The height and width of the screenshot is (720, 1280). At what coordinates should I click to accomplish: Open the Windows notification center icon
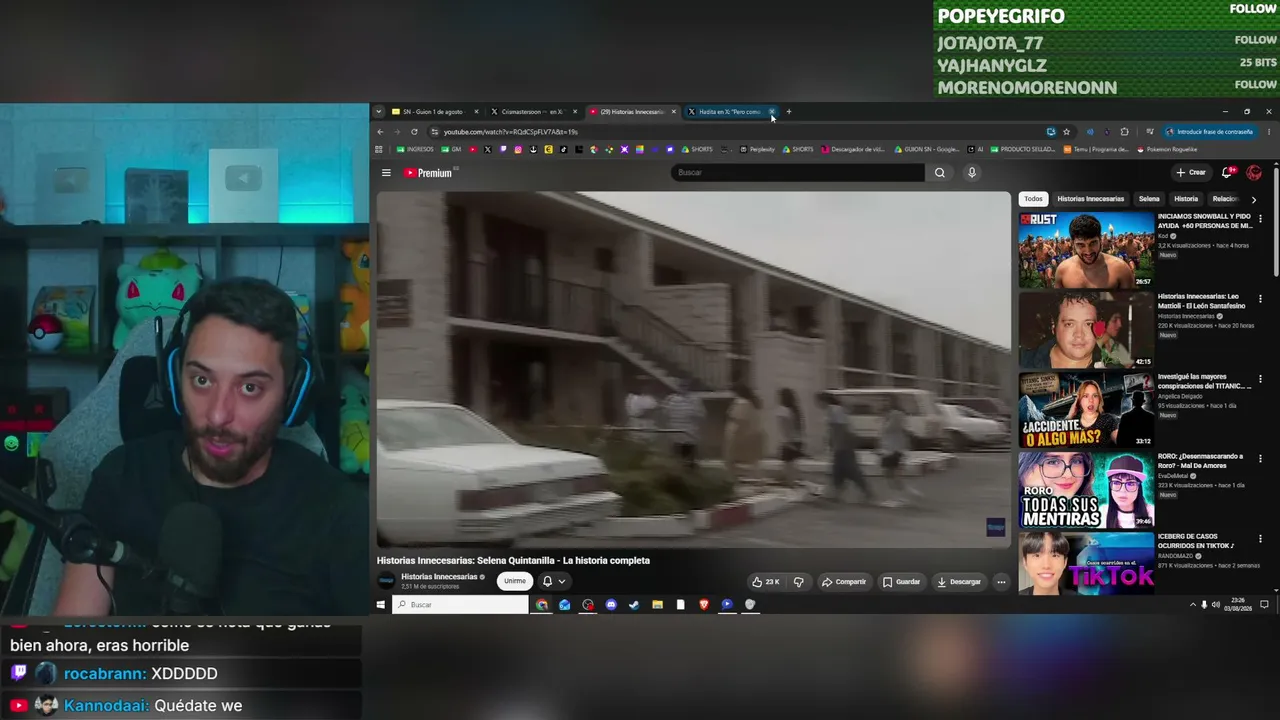click(x=1264, y=605)
